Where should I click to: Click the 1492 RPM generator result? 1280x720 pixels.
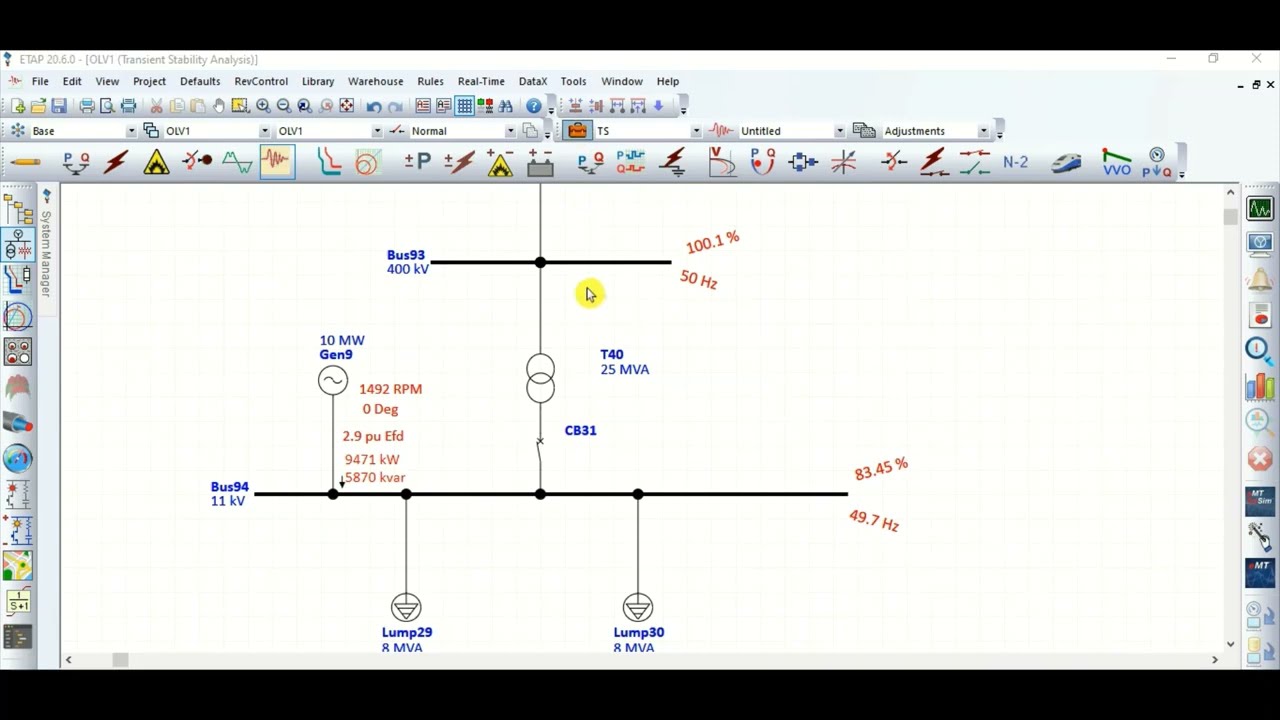click(390, 389)
